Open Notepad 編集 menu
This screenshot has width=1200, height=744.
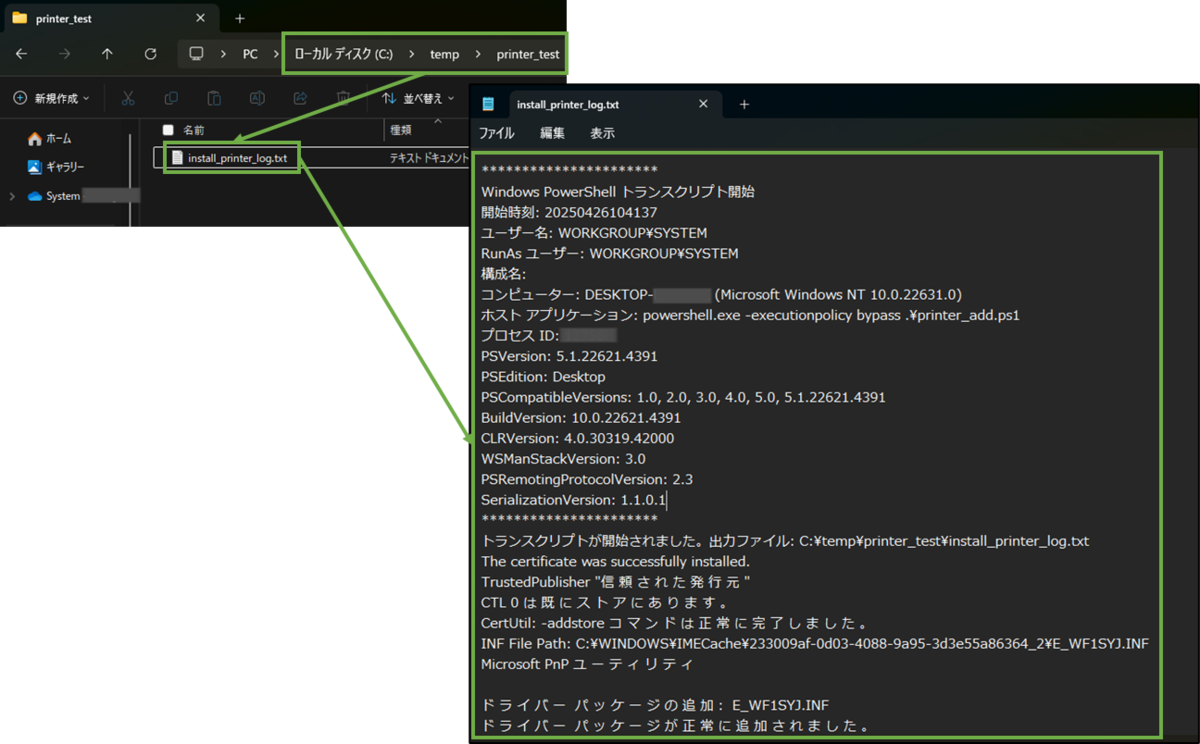click(x=552, y=133)
